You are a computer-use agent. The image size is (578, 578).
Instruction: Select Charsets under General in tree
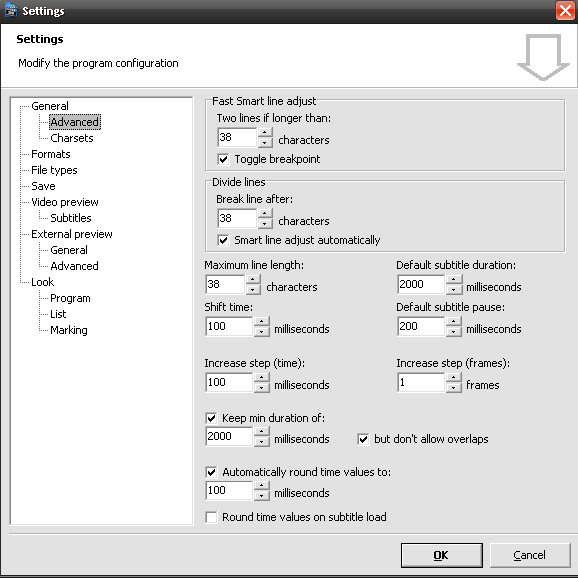click(x=72, y=138)
